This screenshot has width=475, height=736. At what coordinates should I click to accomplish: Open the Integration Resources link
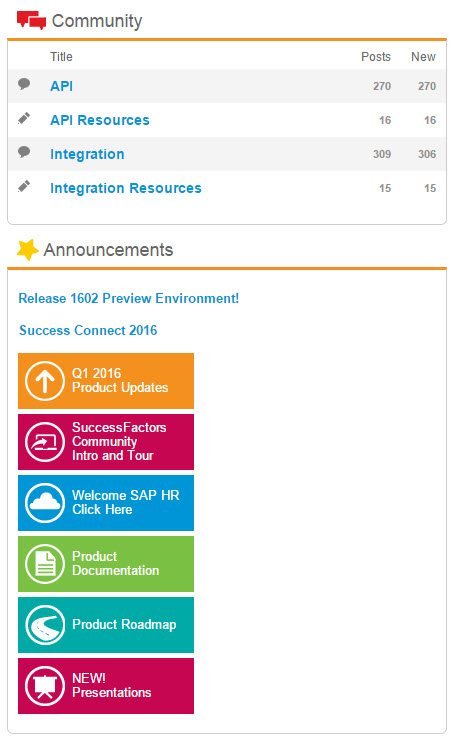coord(126,188)
